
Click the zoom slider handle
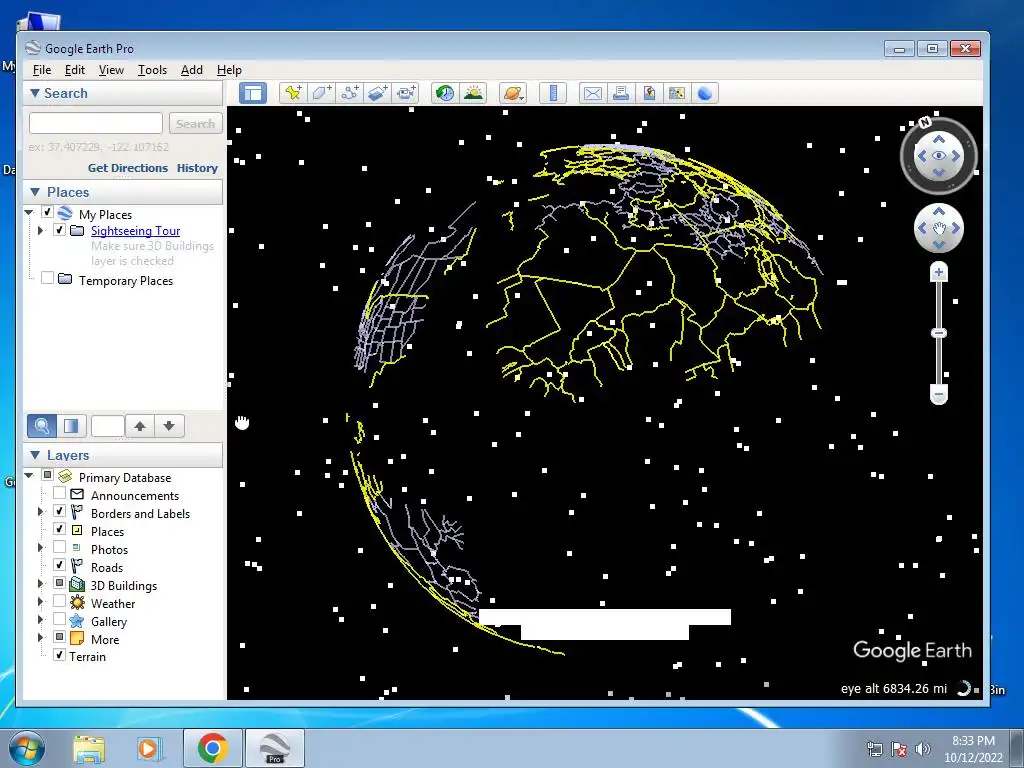(938, 333)
